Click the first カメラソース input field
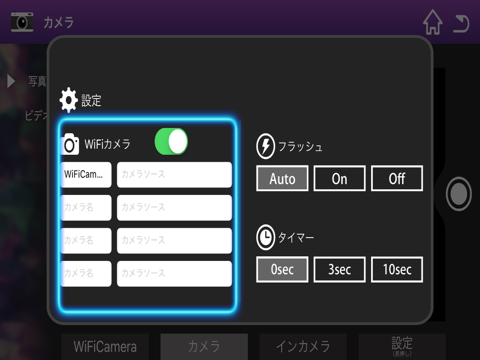480x360 pixels. 174,175
